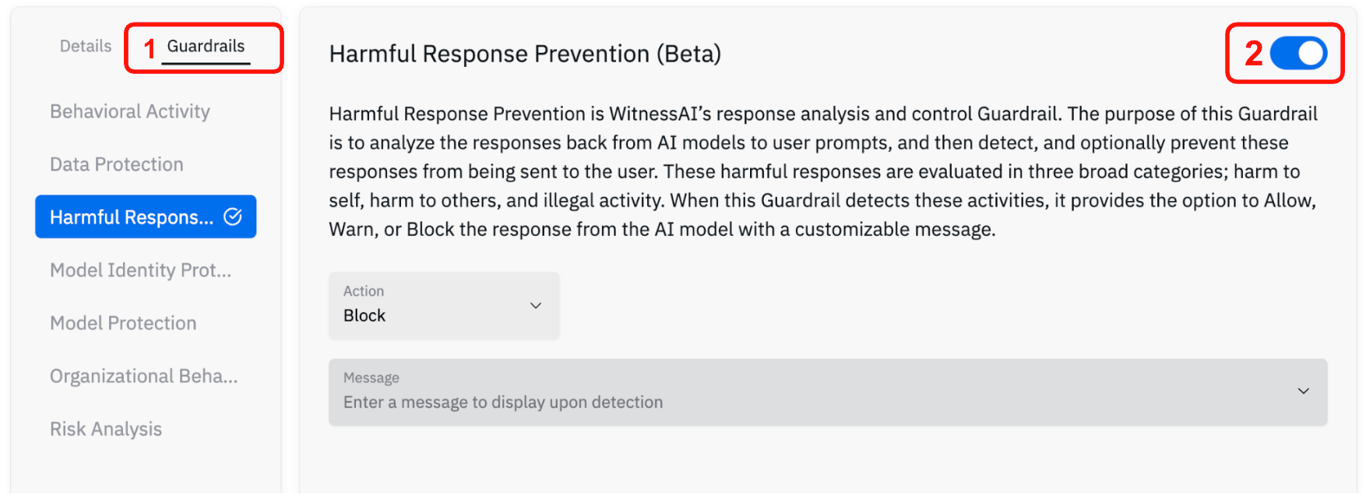Open the Behavioral Activity guardrail

pos(130,111)
